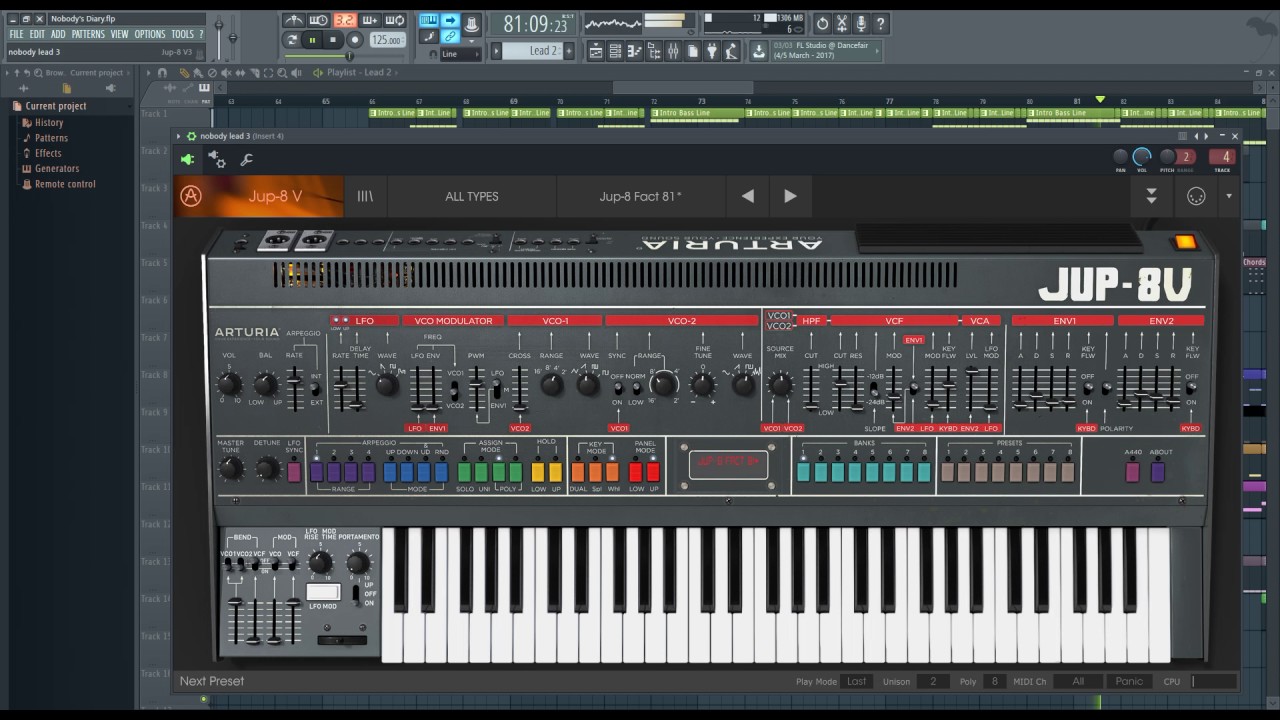Select Remote control in browser tree

tap(65, 184)
